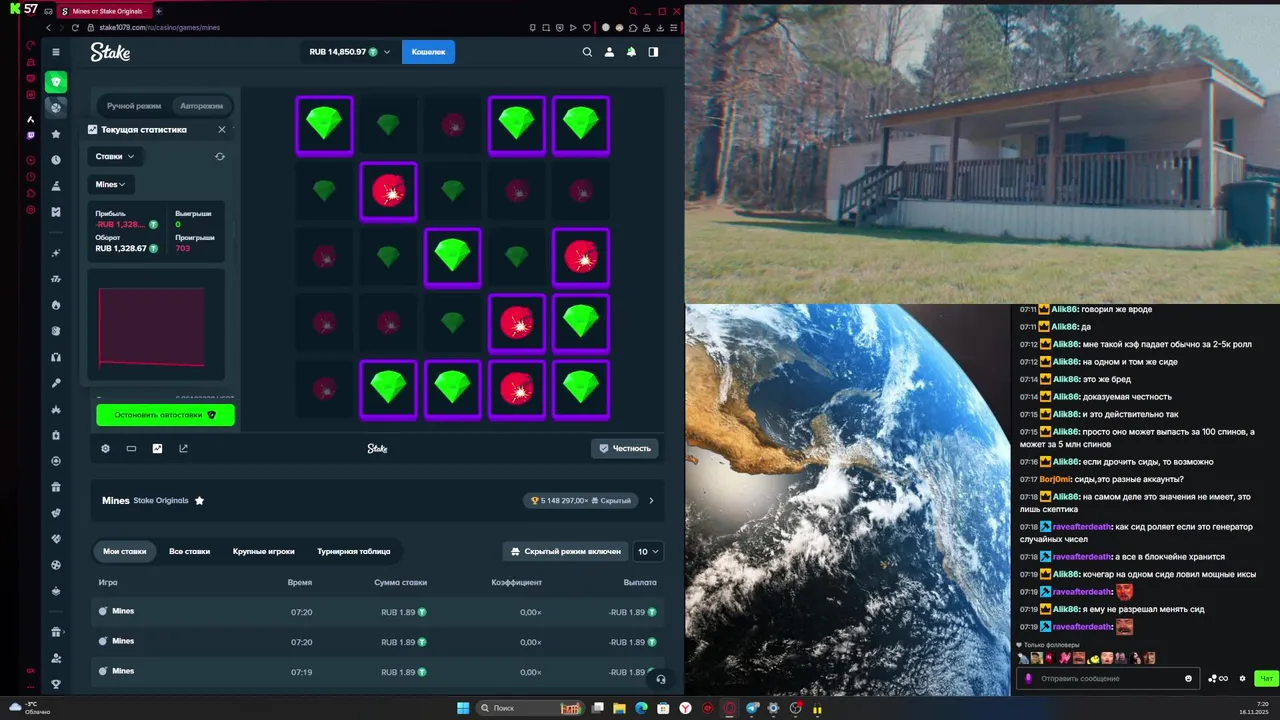Select the Крупные игроки tab
This screenshot has width=1280, height=720.
pos(264,551)
